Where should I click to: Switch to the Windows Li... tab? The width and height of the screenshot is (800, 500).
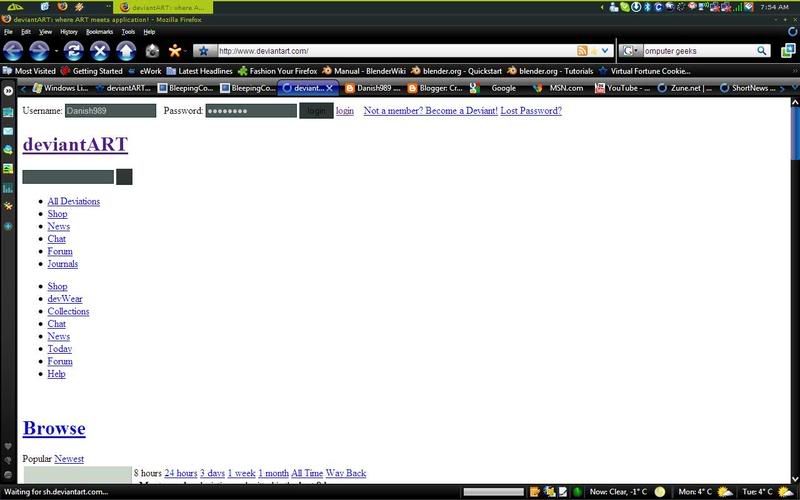[x=61, y=88]
